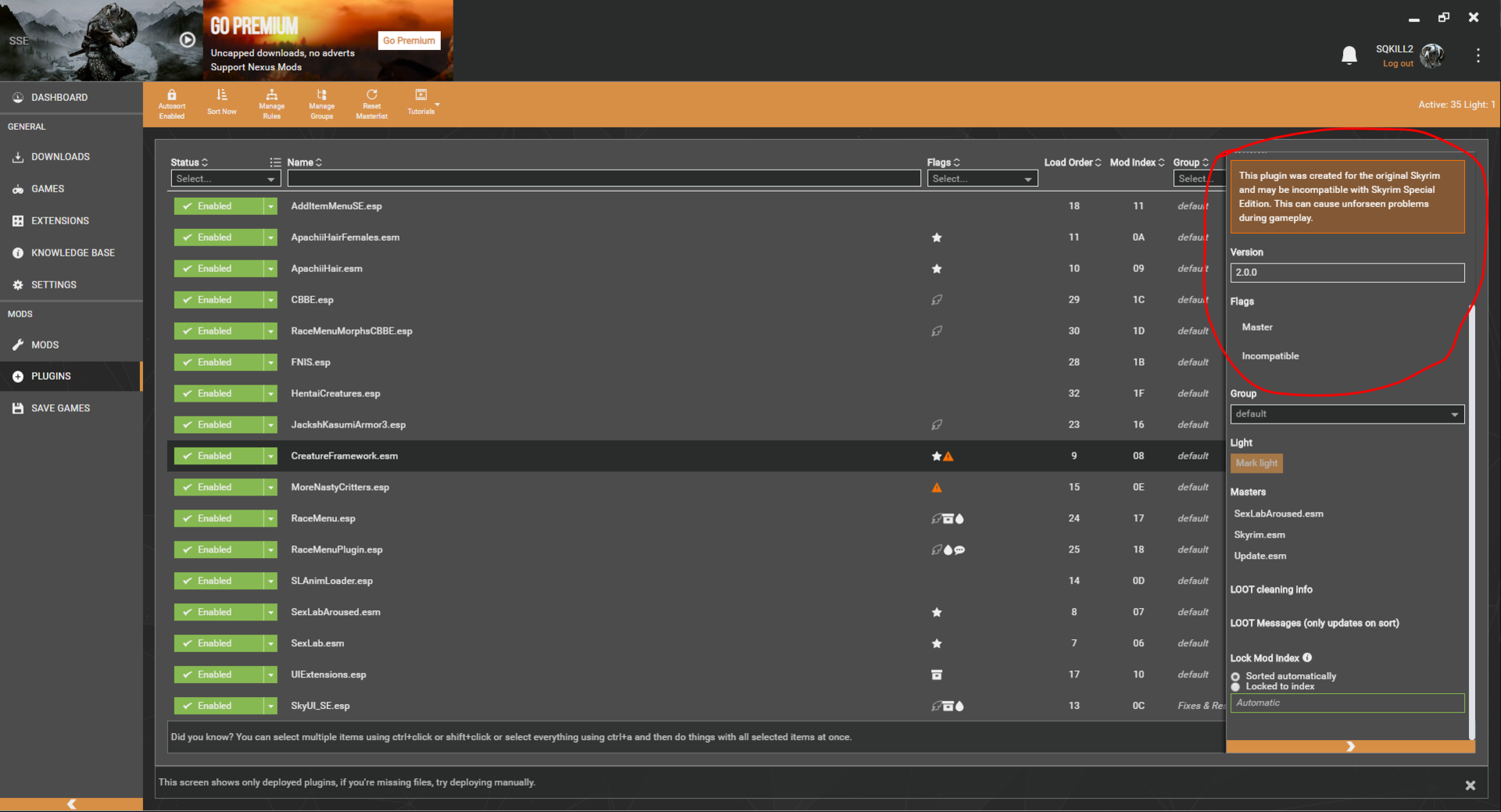Expand status dropdown arrow for HentaiCreatures.esp
This screenshot has width=1501, height=812.
[270, 394]
